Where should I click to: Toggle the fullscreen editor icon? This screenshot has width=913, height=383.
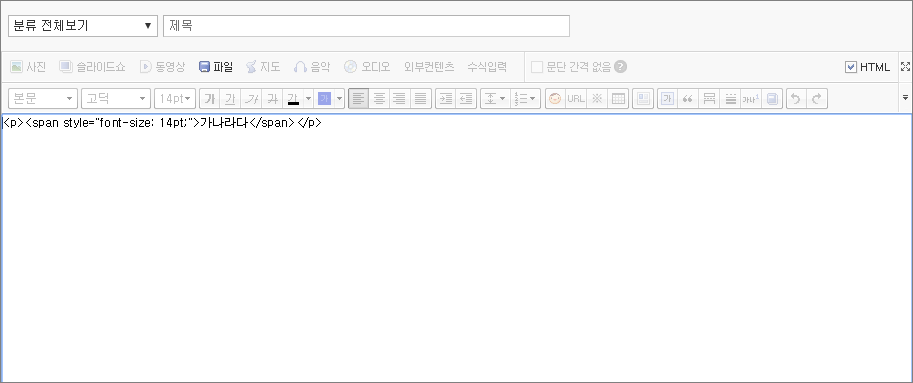905,66
